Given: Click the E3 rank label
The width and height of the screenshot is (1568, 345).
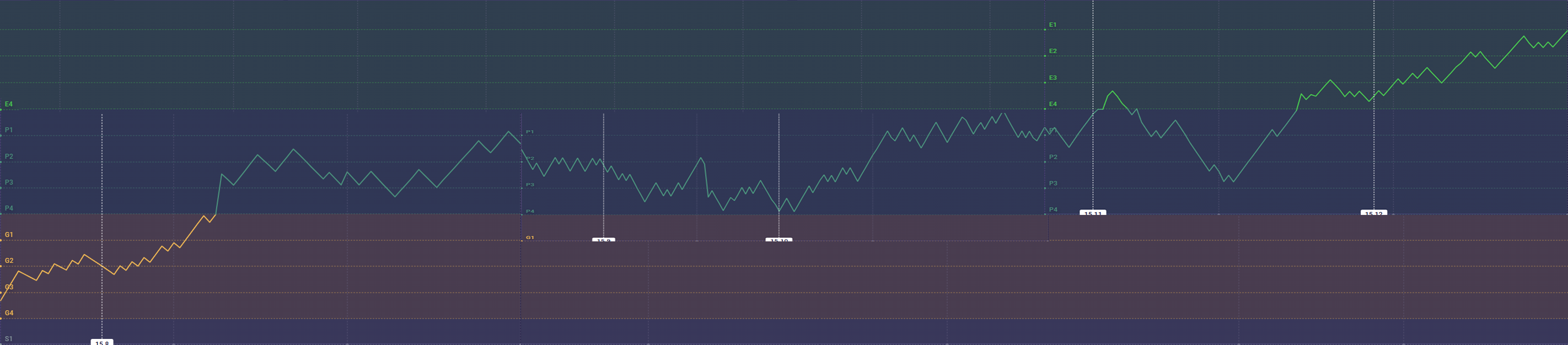Looking at the screenshot, I should [1053, 78].
